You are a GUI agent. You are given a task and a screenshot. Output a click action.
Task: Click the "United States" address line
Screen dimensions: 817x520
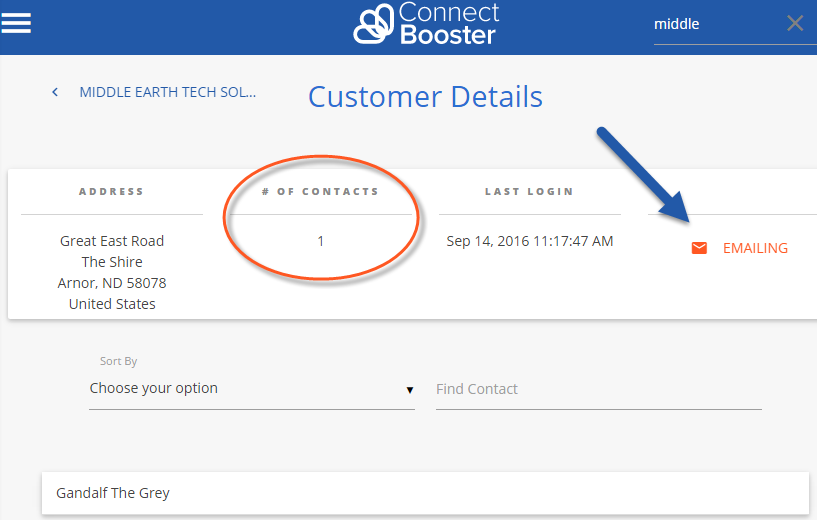point(112,304)
